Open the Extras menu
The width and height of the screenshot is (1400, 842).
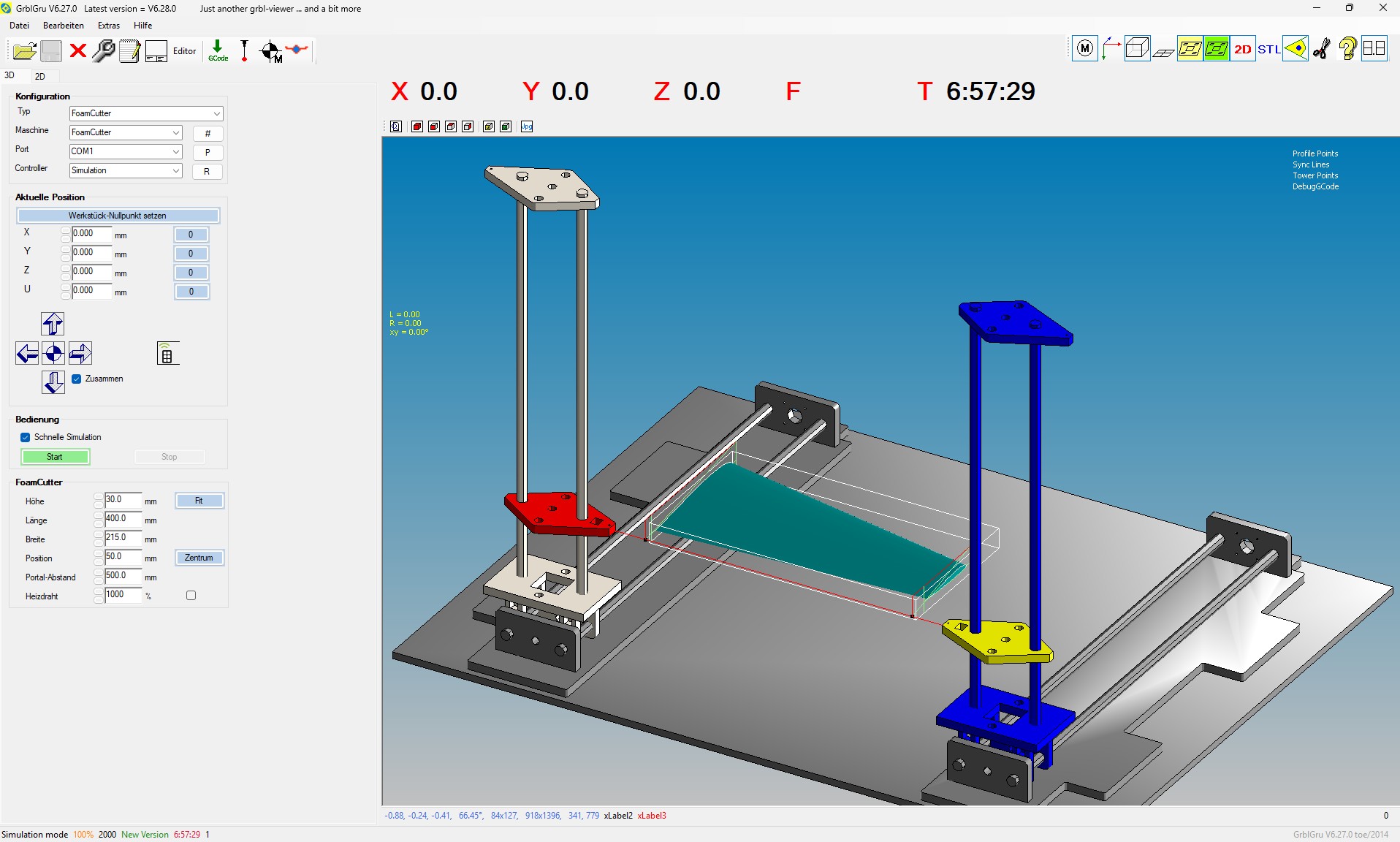coord(109,26)
